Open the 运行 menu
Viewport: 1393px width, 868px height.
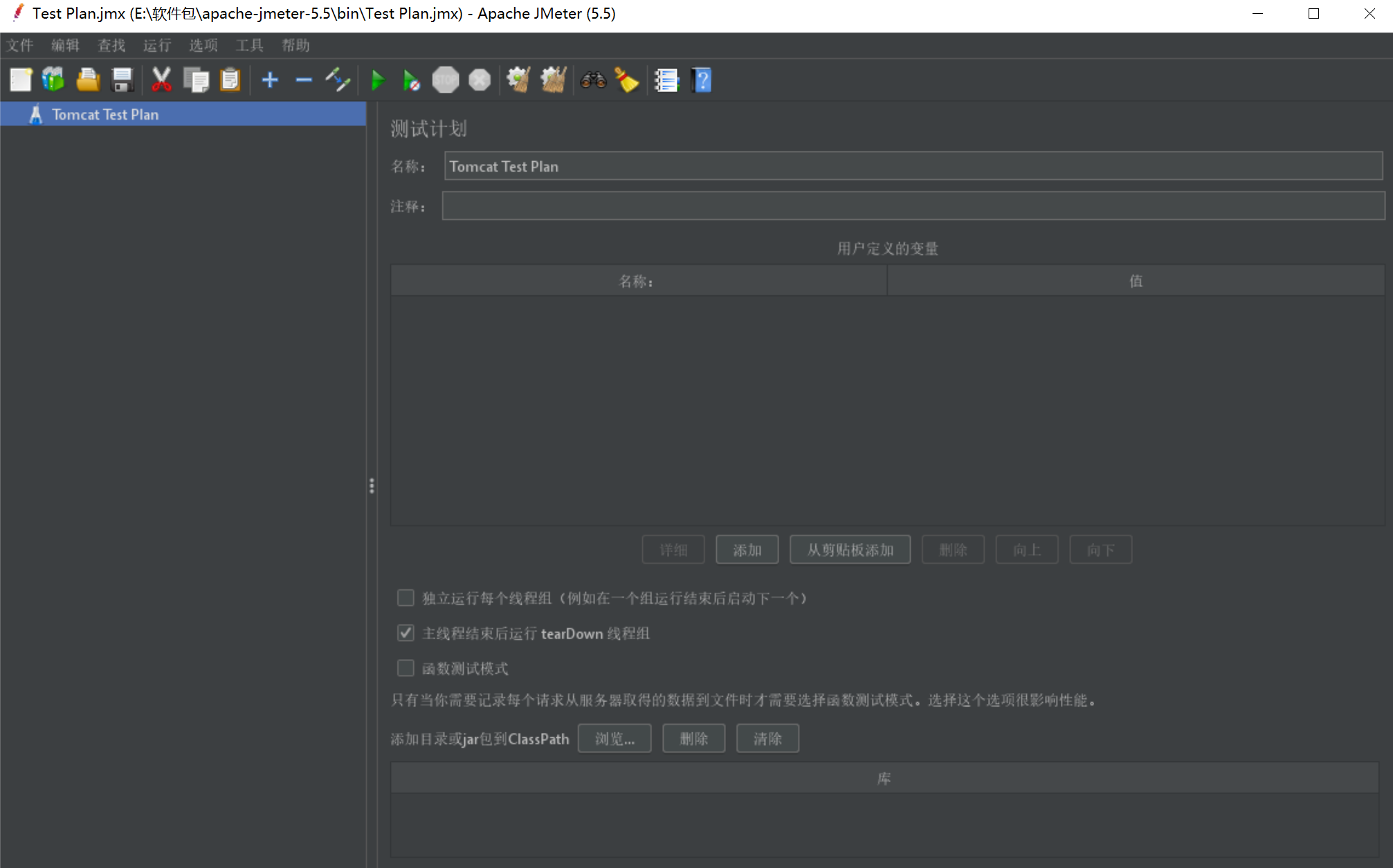click(x=157, y=46)
